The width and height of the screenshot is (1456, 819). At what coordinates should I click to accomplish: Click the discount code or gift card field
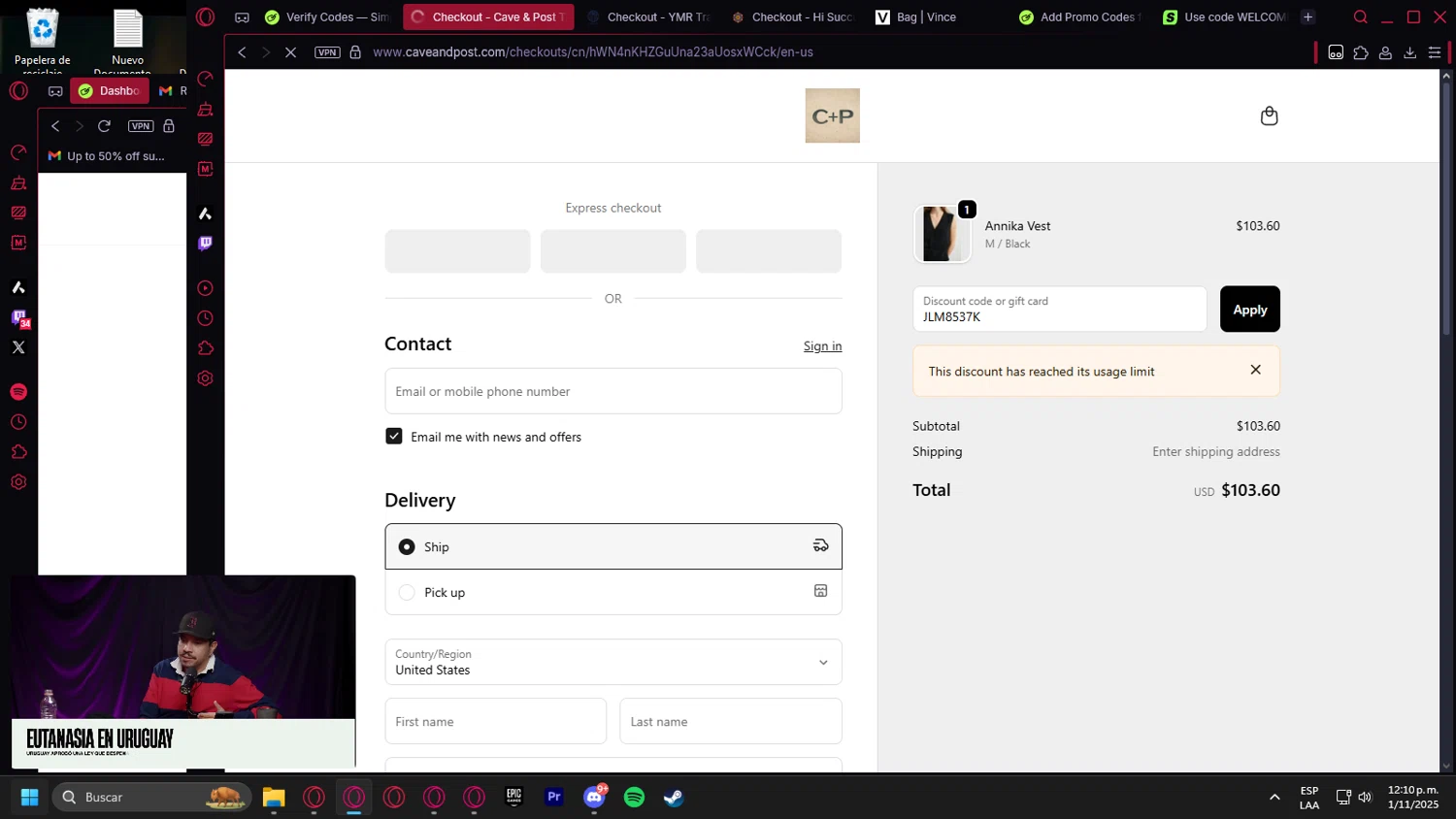1059,309
